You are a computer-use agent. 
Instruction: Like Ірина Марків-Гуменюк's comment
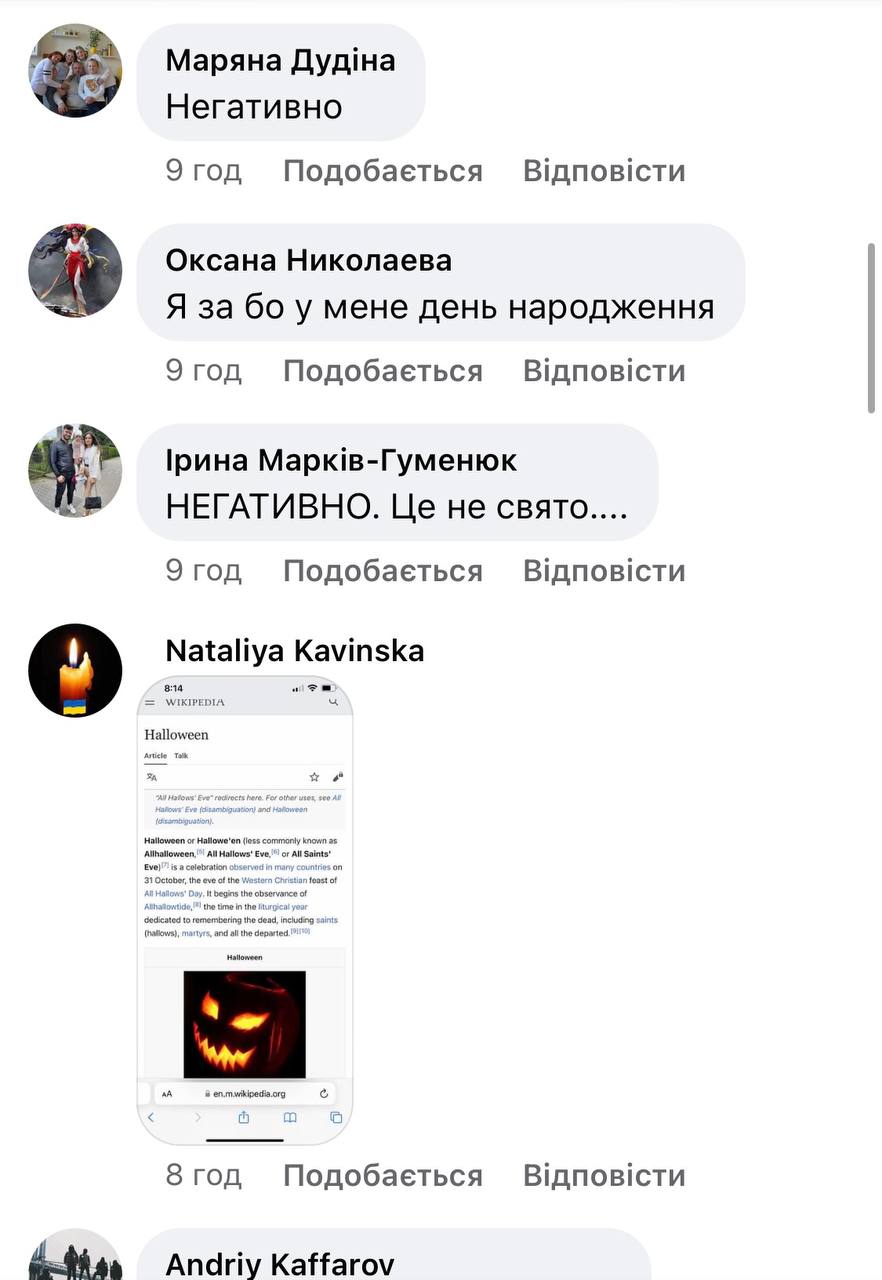[x=382, y=571]
